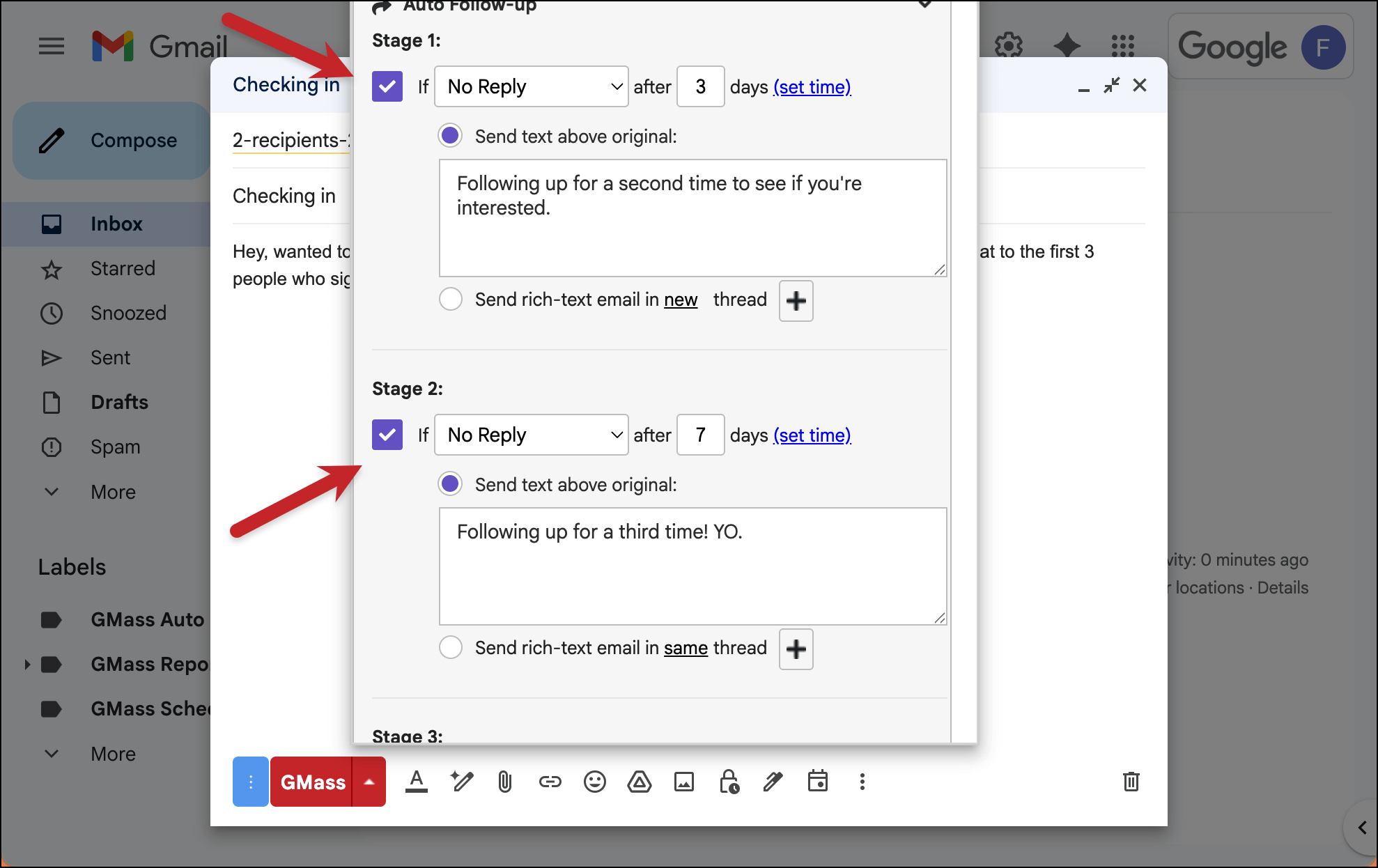
Task: Open Stage 2 No Reply dropdown
Action: (531, 435)
